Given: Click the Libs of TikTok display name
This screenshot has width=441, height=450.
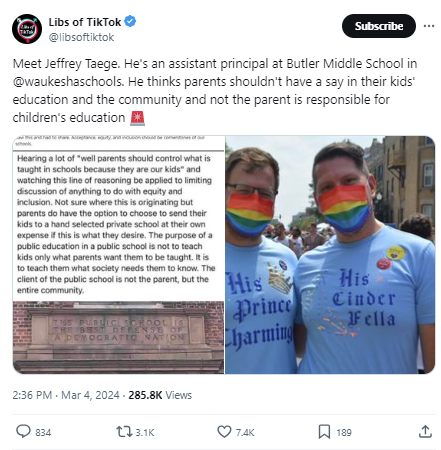Looking at the screenshot, I should click(x=85, y=22).
